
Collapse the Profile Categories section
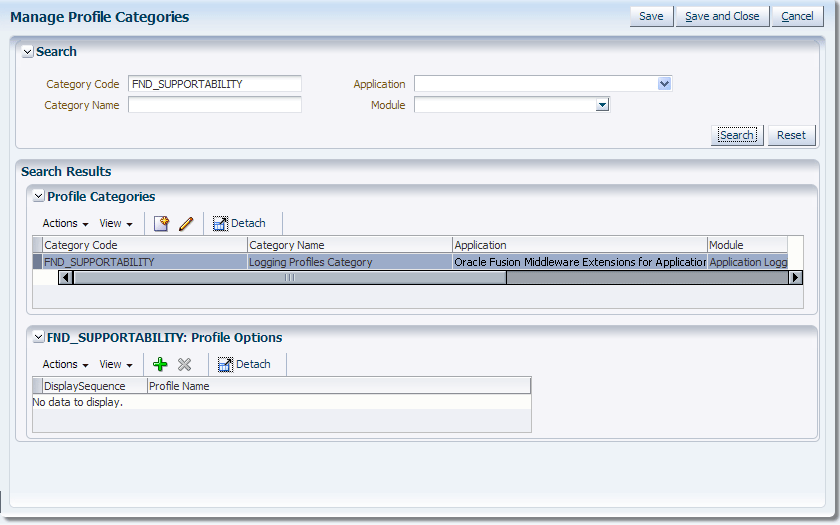39,197
